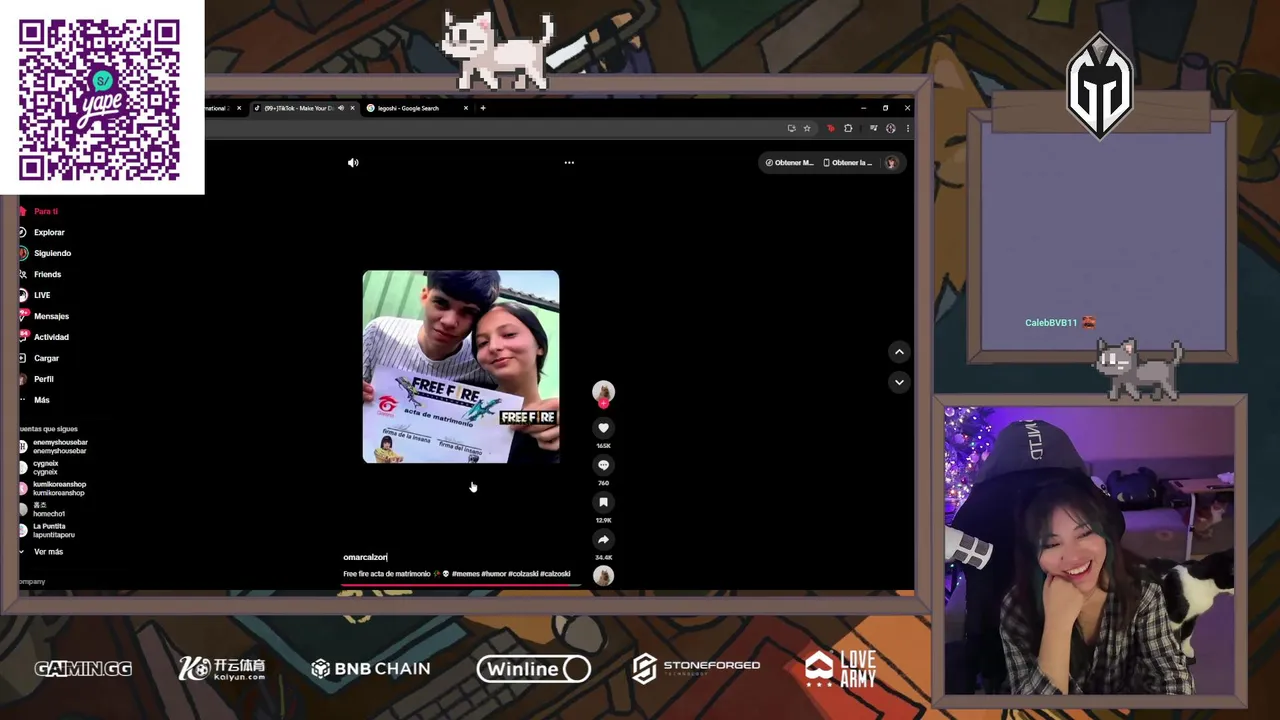Open Mensajes in TikTok sidebar
The width and height of the screenshot is (1280, 720).
pyautogui.click(x=51, y=316)
